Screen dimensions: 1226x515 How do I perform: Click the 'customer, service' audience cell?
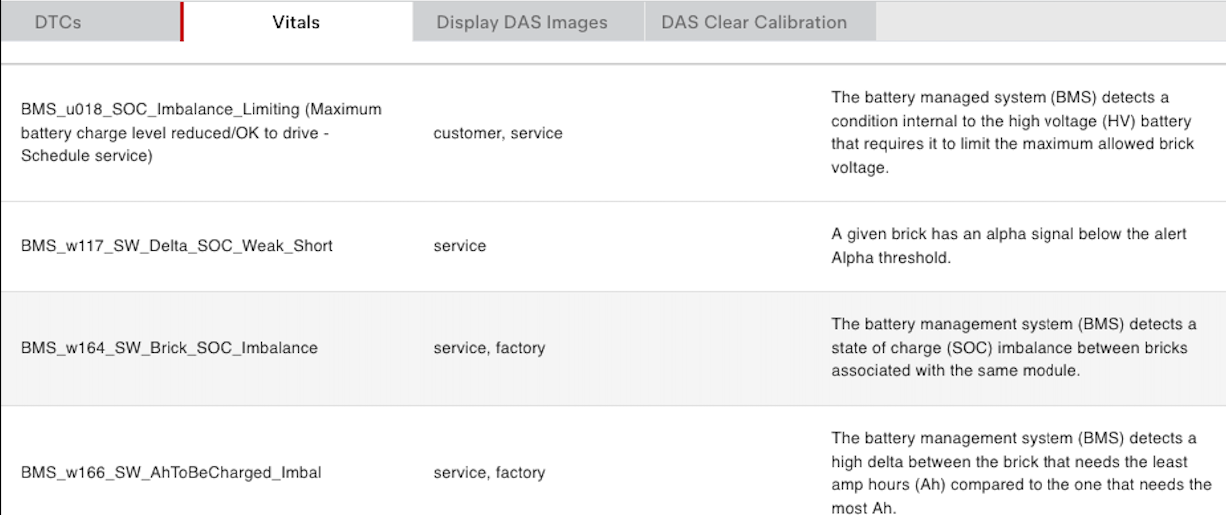point(497,133)
